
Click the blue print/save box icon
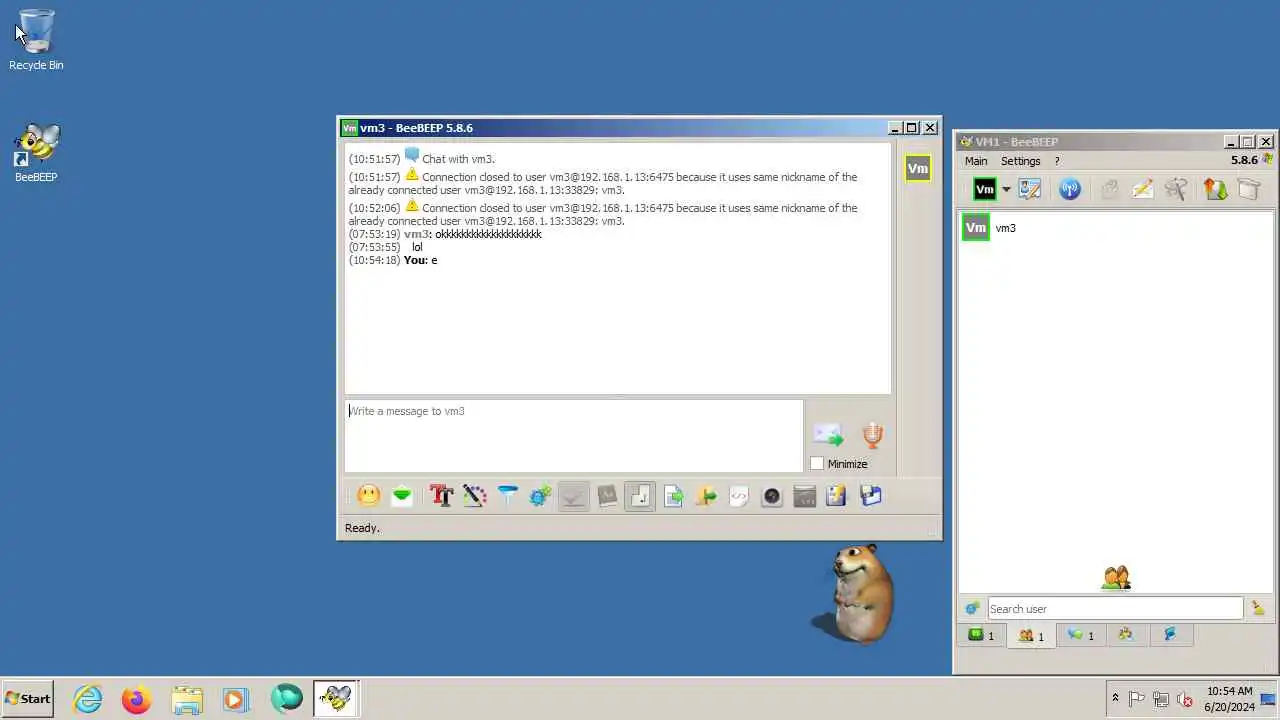pyautogui.click(x=871, y=496)
